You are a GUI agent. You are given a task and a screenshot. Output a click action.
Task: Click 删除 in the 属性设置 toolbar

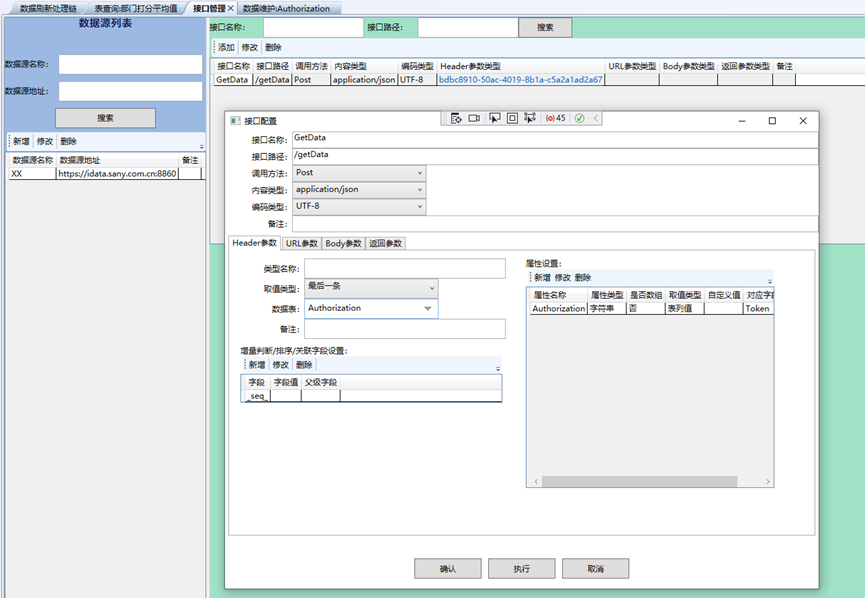pos(583,277)
